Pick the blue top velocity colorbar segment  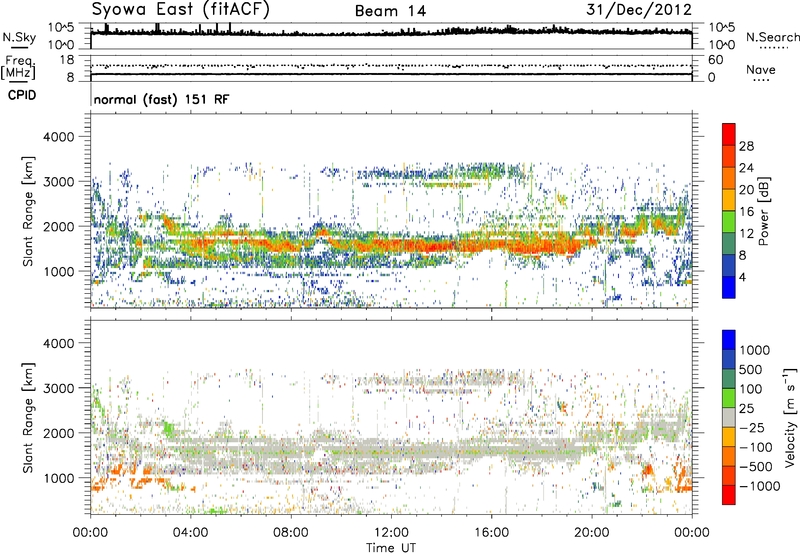tap(729, 340)
